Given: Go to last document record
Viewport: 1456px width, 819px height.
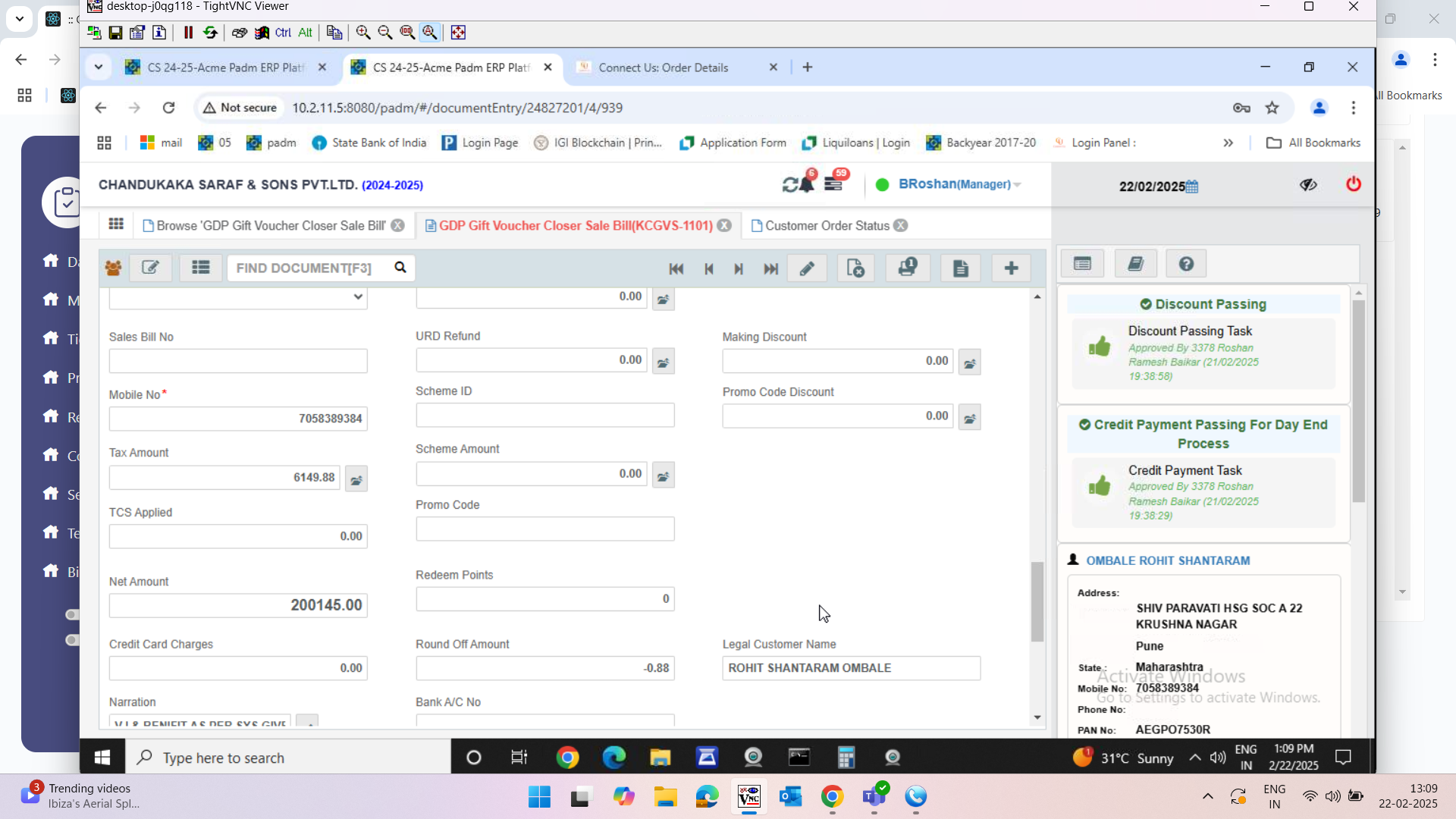Looking at the screenshot, I should tap(771, 269).
